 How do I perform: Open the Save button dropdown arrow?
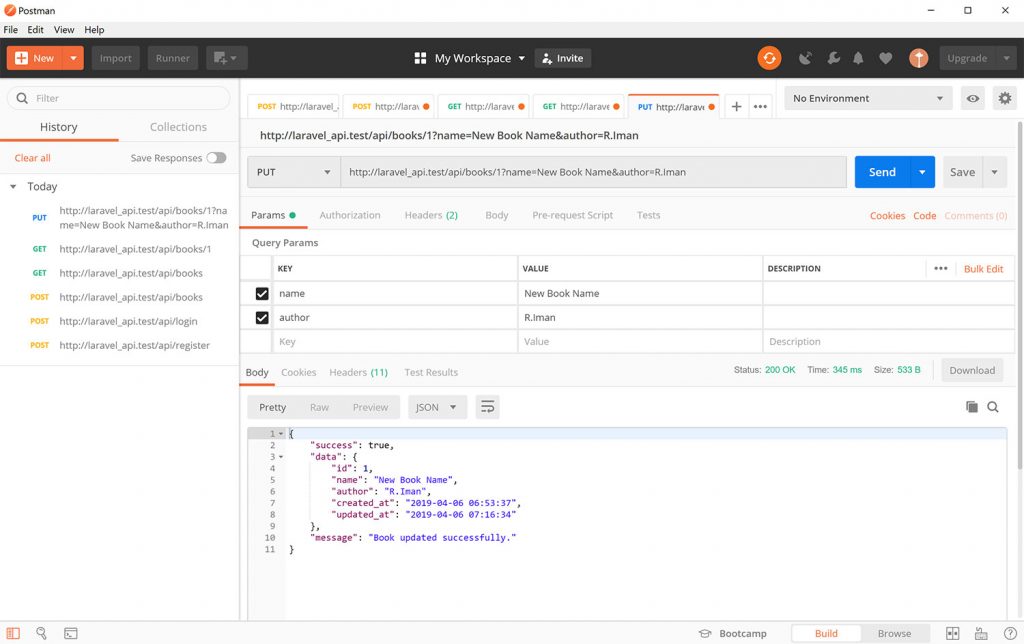(x=995, y=172)
